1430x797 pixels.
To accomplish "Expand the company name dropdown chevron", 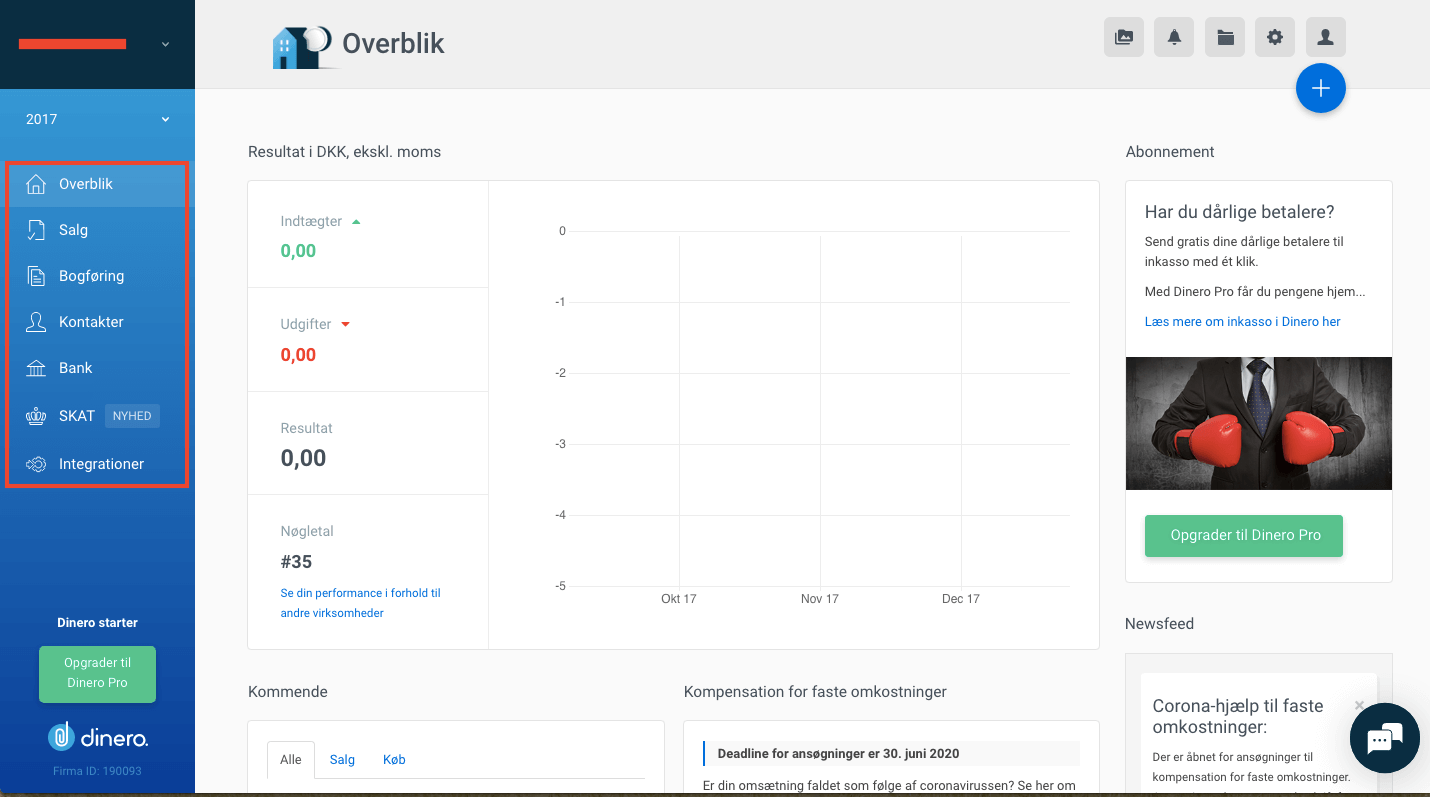I will tap(166, 44).
